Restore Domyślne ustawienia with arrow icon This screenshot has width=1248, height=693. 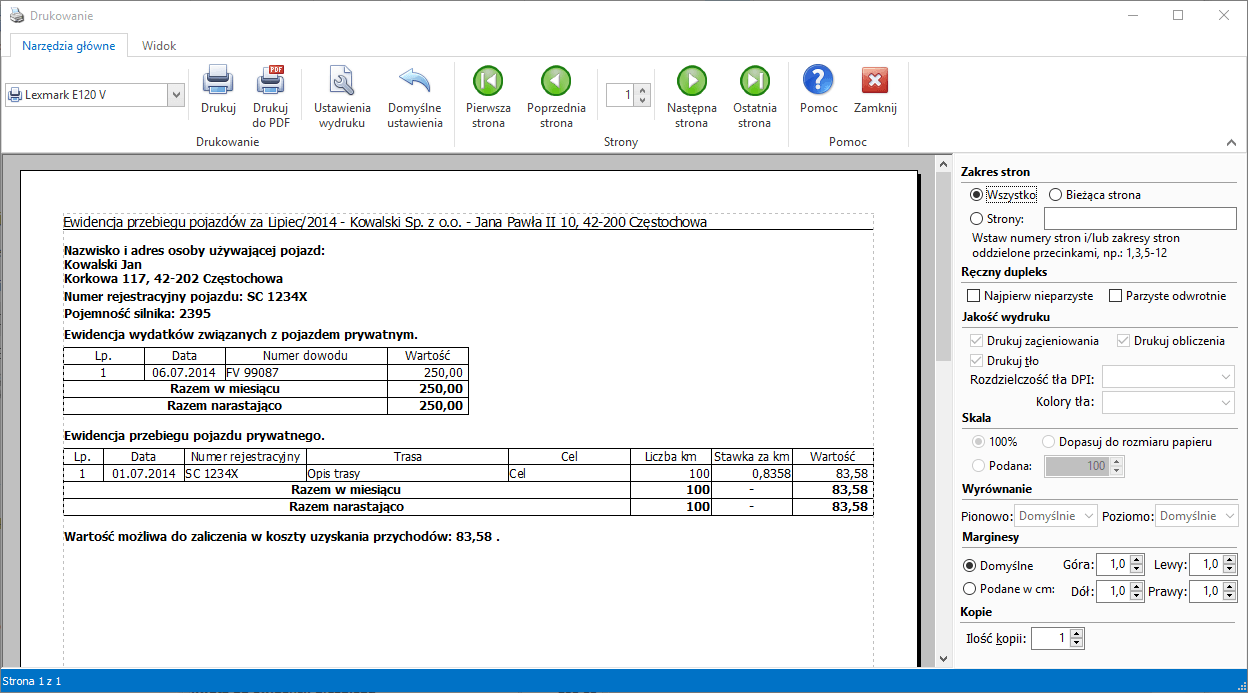tap(414, 82)
